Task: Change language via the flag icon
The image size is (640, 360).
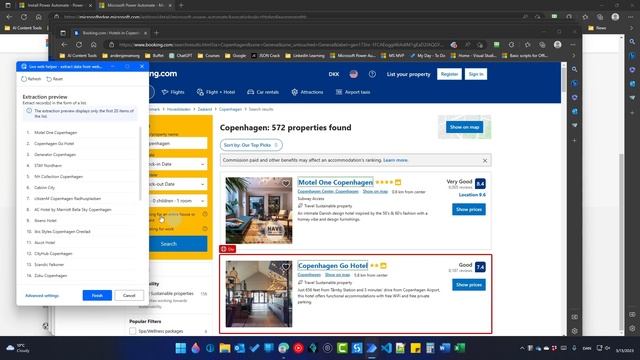Action: click(x=353, y=74)
